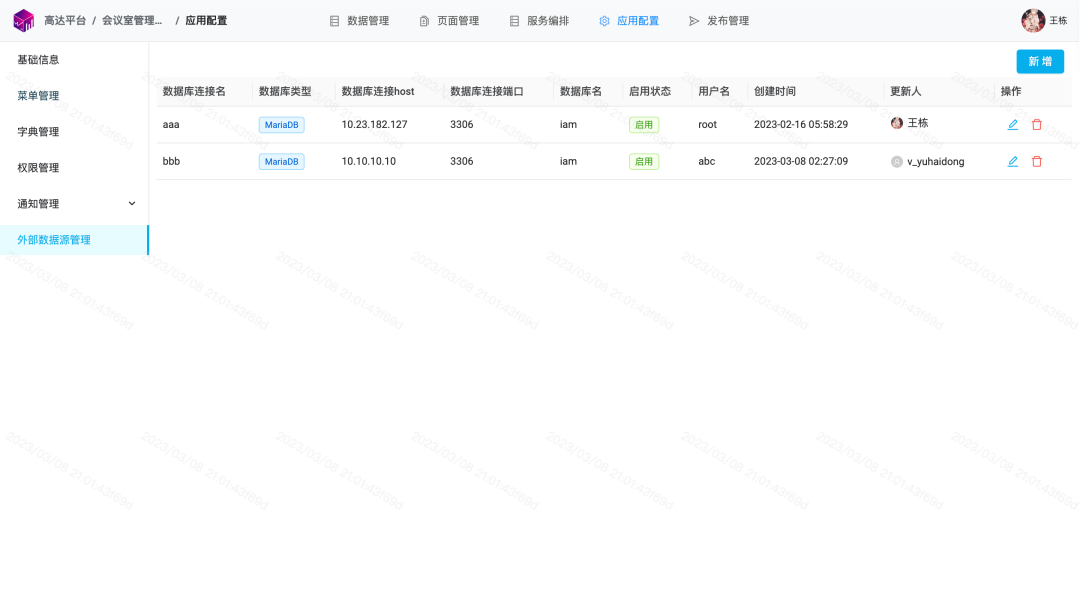Edit the aaa database connection

(1012, 125)
